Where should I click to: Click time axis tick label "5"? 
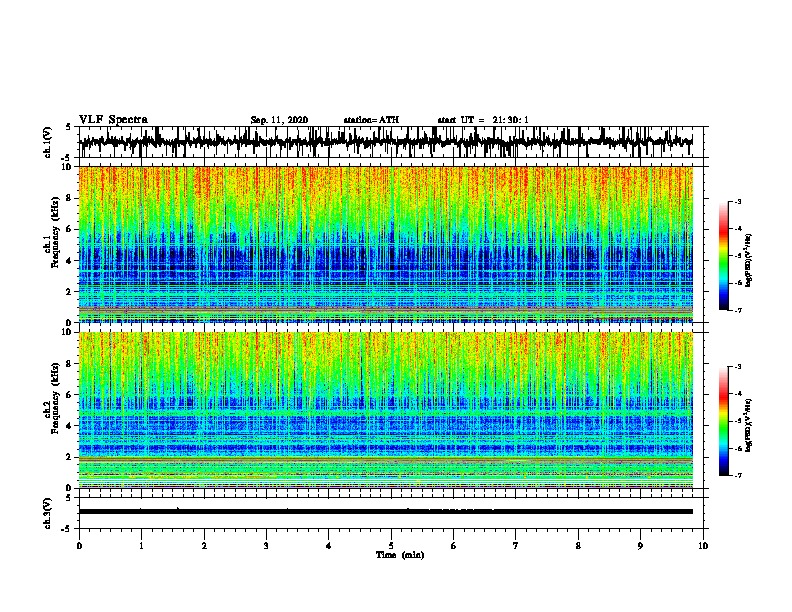click(391, 546)
